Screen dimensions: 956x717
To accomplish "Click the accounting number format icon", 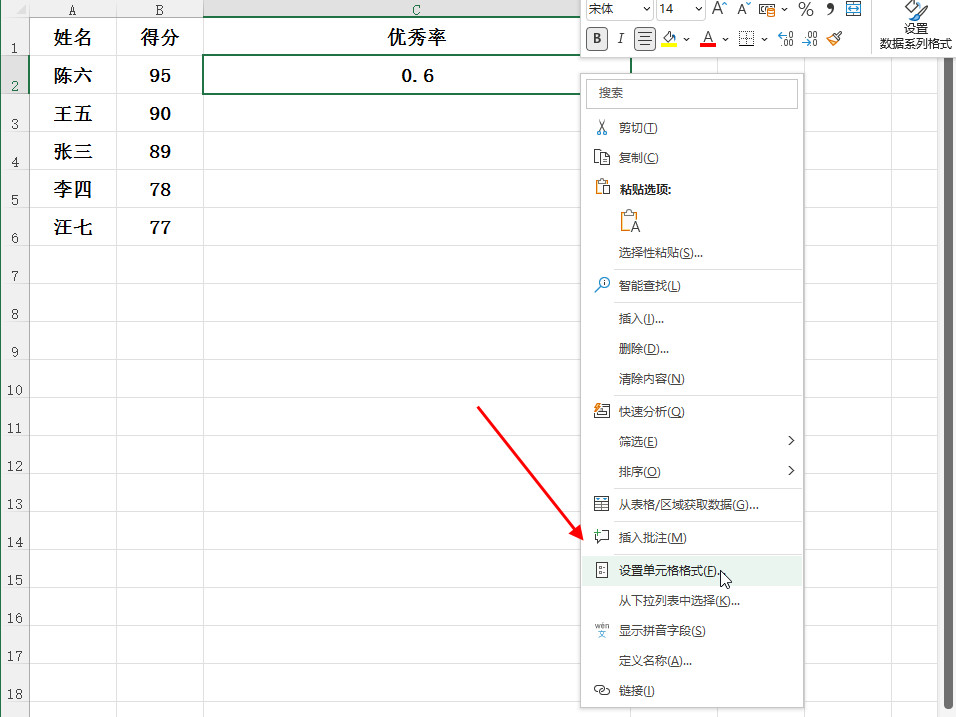I will coord(767,9).
